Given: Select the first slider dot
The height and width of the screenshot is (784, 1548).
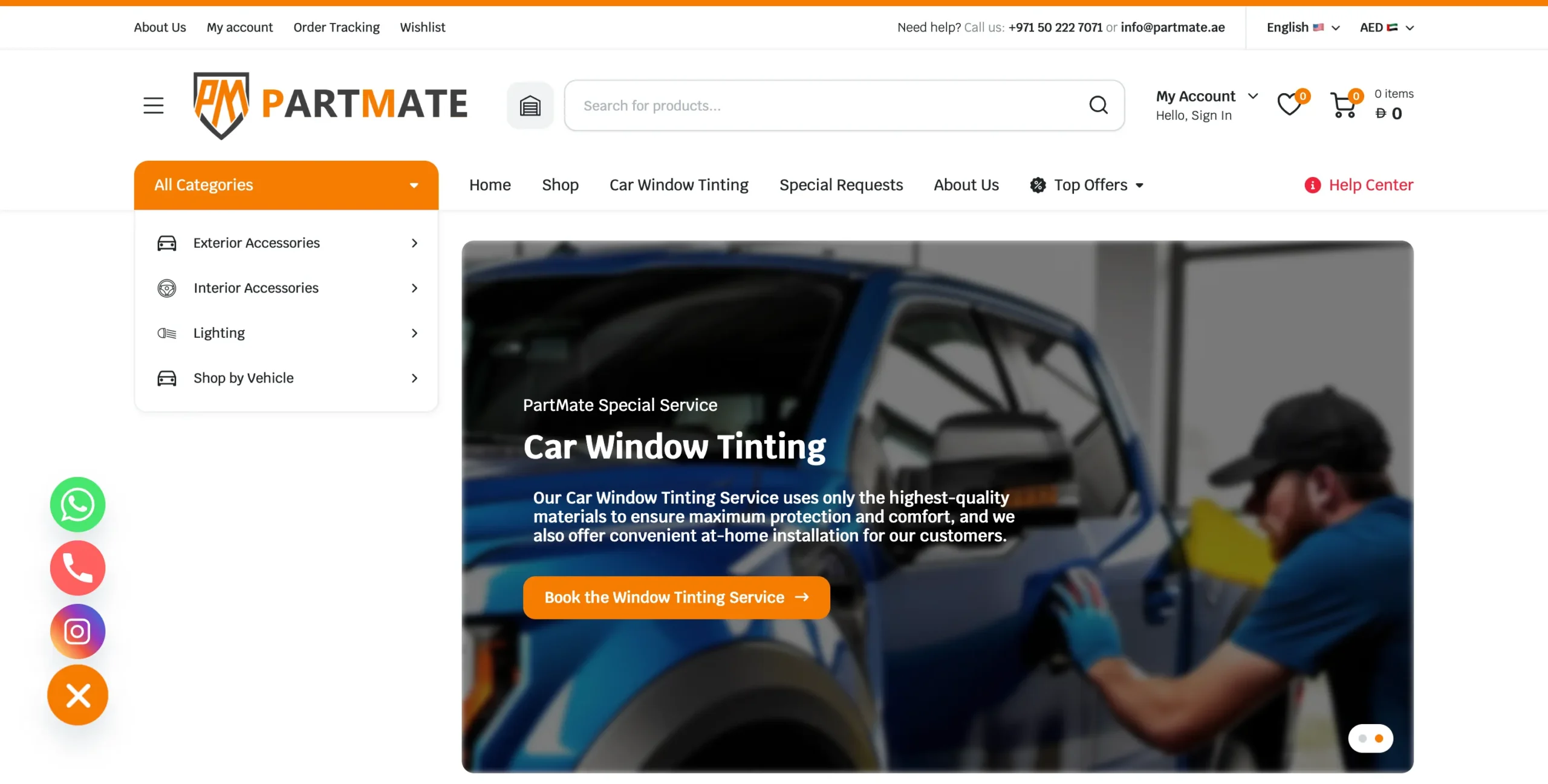Looking at the screenshot, I should pos(1362,738).
